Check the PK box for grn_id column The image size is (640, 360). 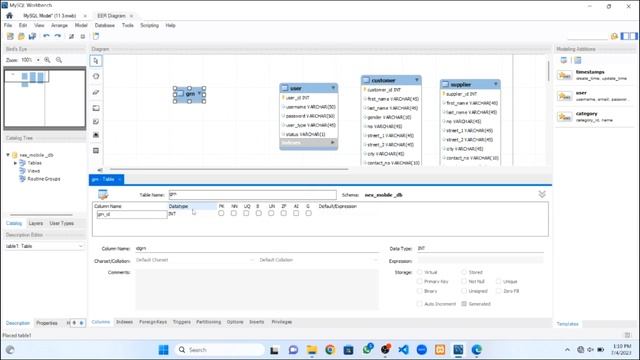(x=221, y=213)
